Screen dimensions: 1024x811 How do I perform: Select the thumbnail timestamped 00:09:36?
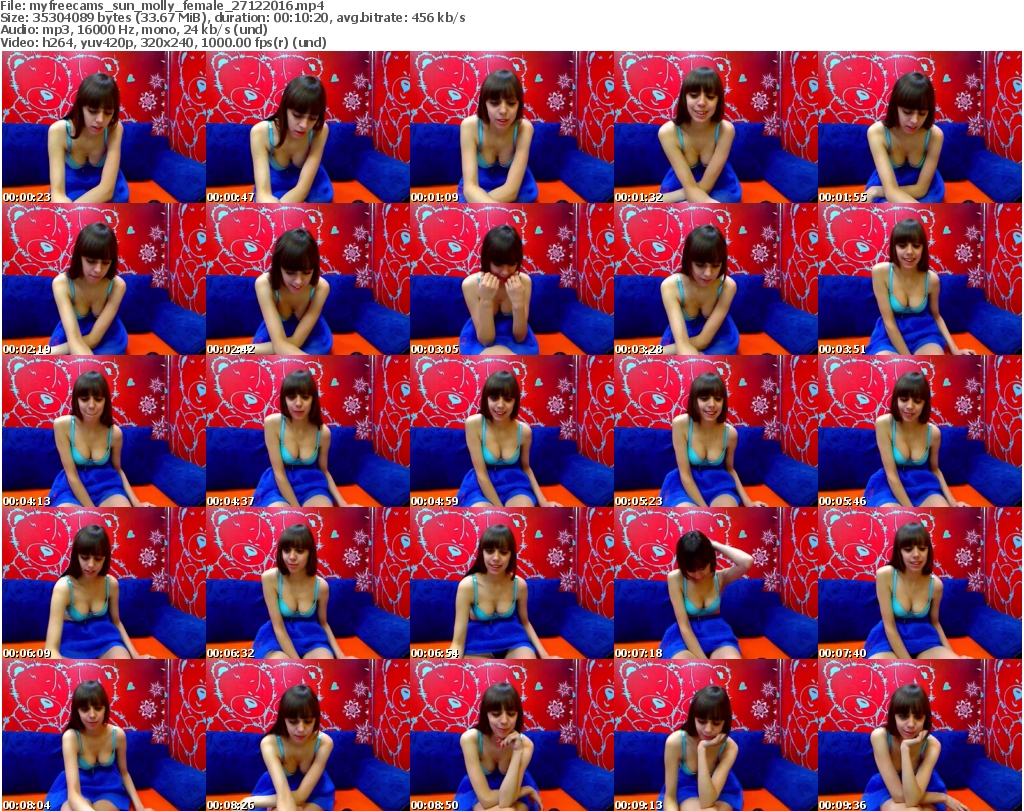920,735
